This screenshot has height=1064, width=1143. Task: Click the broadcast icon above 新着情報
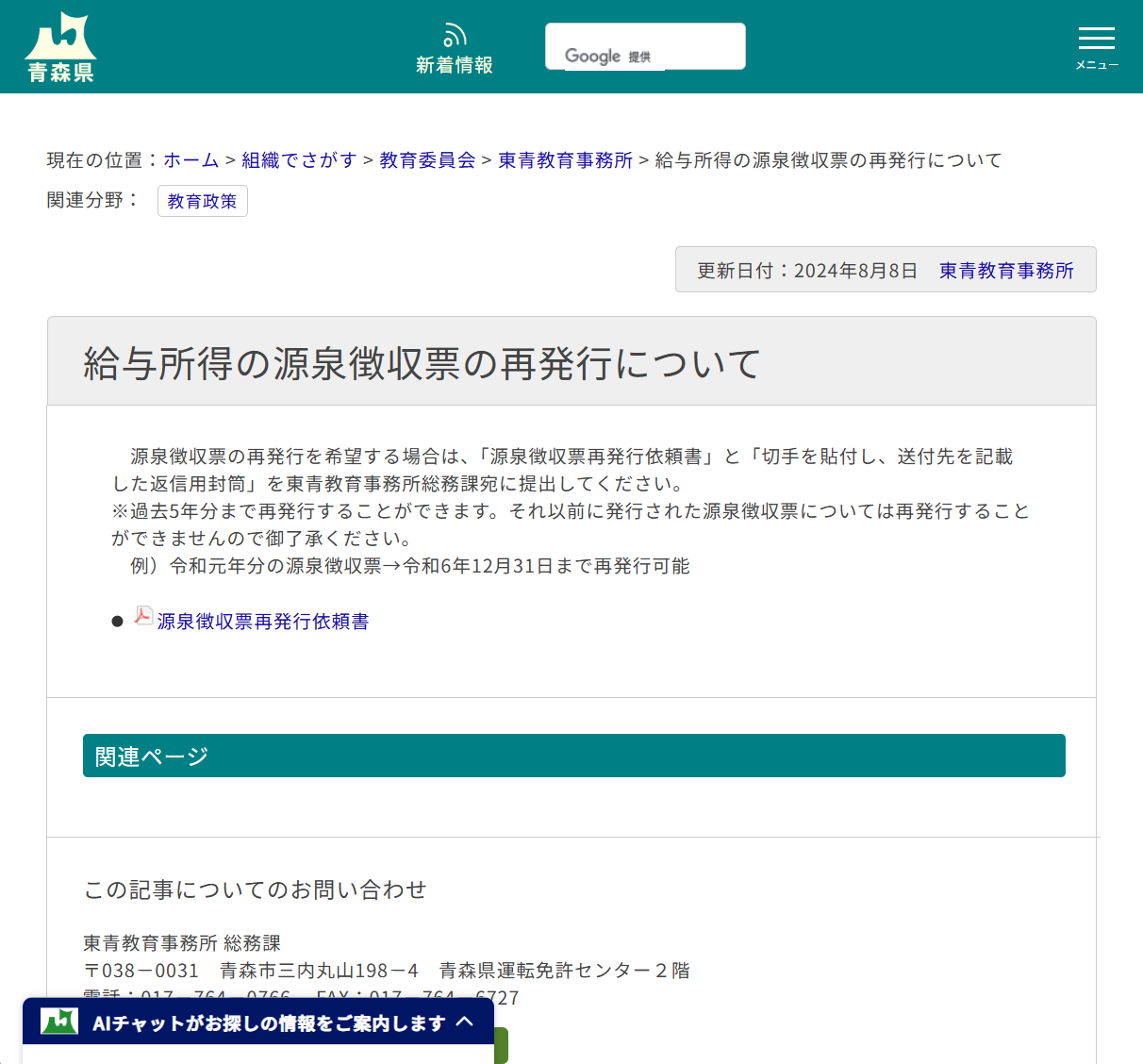coord(455,34)
